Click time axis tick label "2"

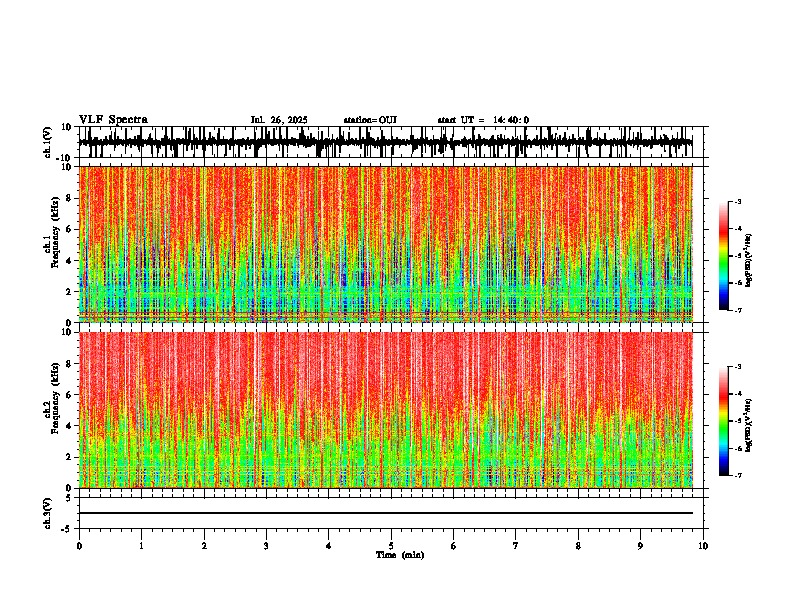coord(204,546)
